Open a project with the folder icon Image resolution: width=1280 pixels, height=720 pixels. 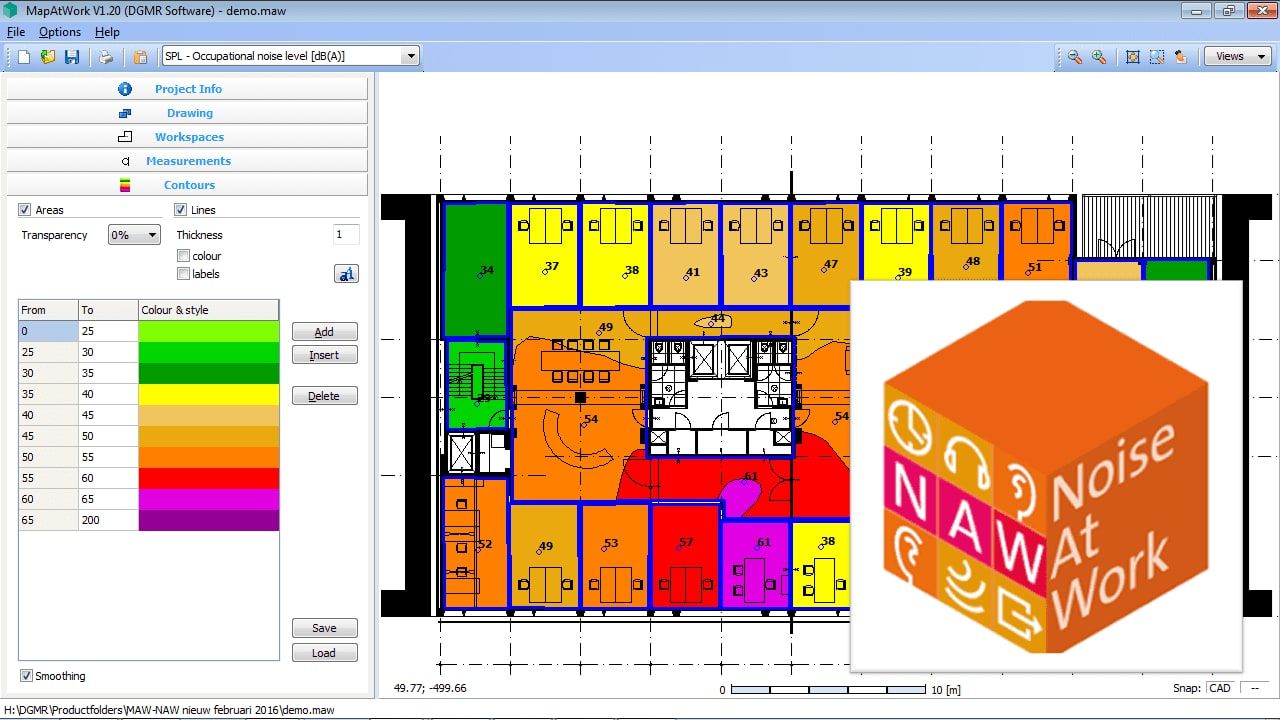48,57
